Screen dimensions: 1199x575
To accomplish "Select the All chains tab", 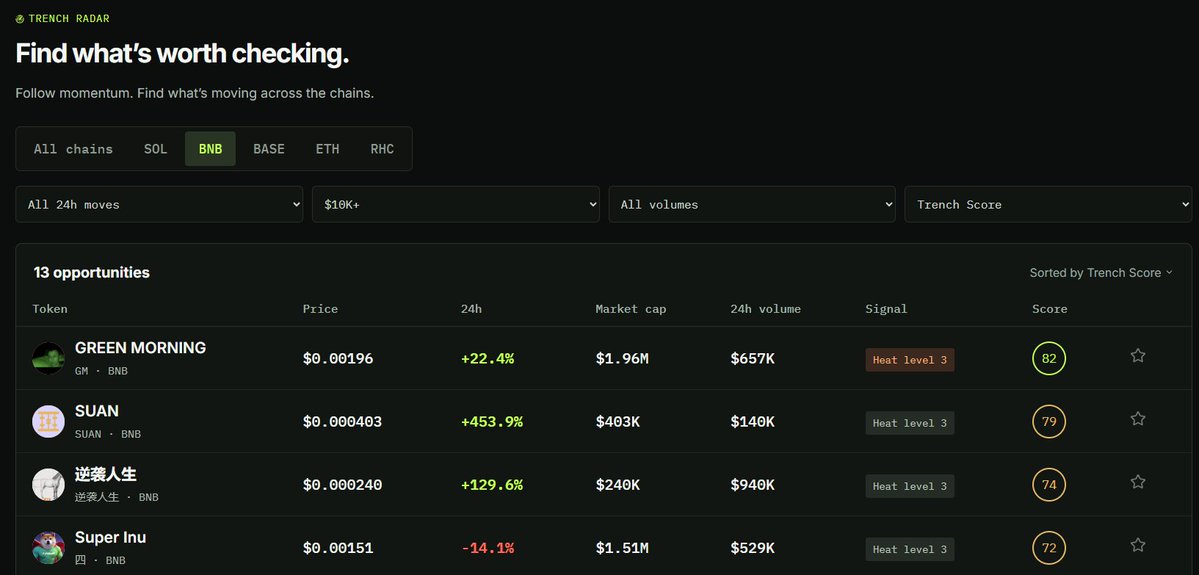I will (x=73, y=149).
